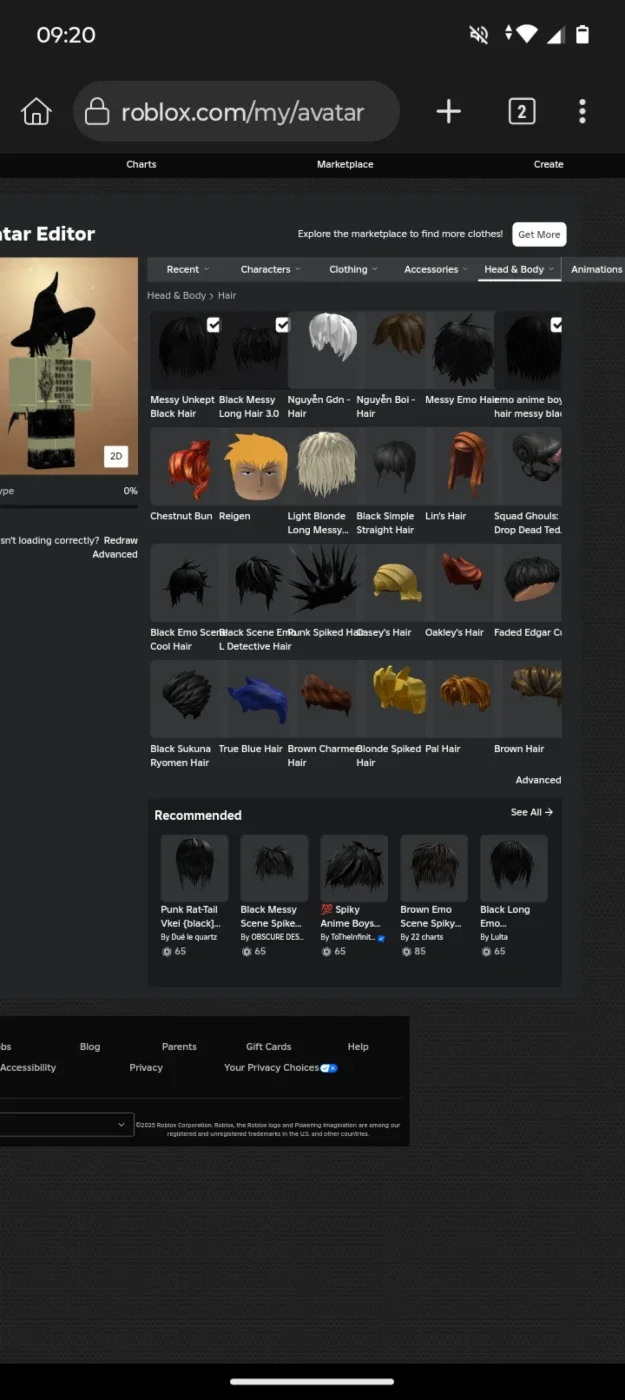
Task: Equip Squad Ghouls Drop Dead Tedd hair
Action: tap(528, 466)
